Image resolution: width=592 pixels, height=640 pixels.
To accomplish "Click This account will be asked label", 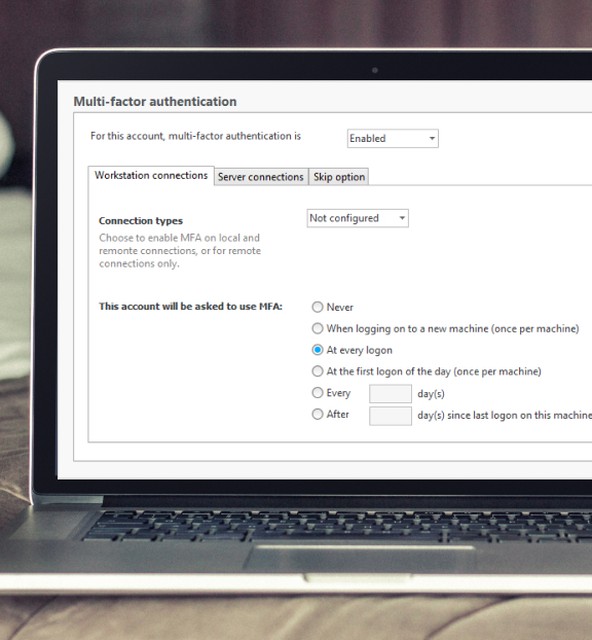I will click(x=191, y=306).
